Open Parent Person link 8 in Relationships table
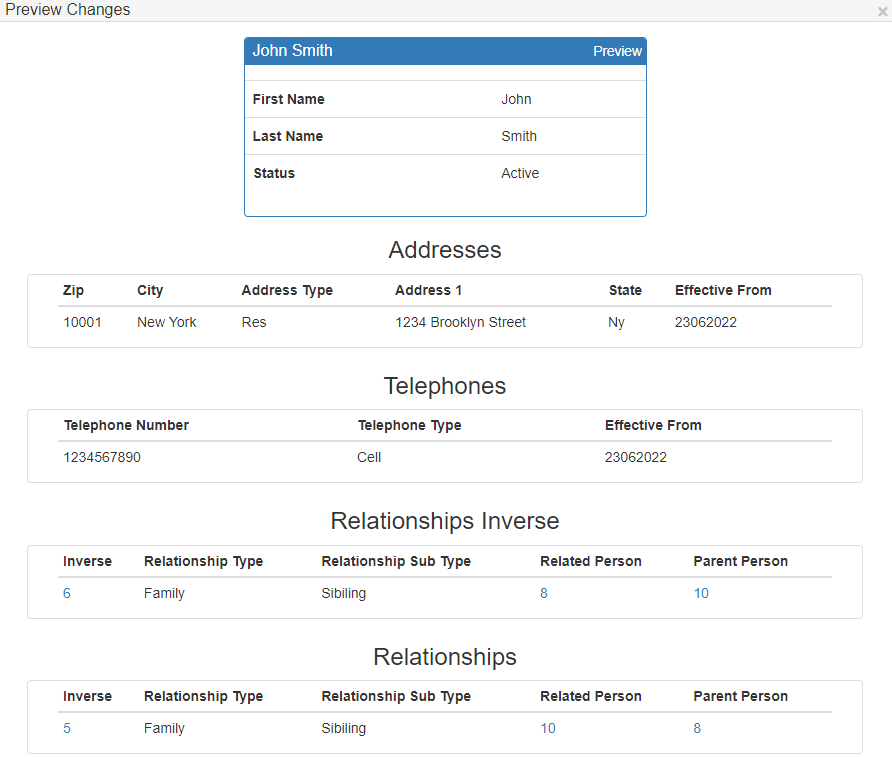Viewport: 892px width, 757px height. pos(697,728)
